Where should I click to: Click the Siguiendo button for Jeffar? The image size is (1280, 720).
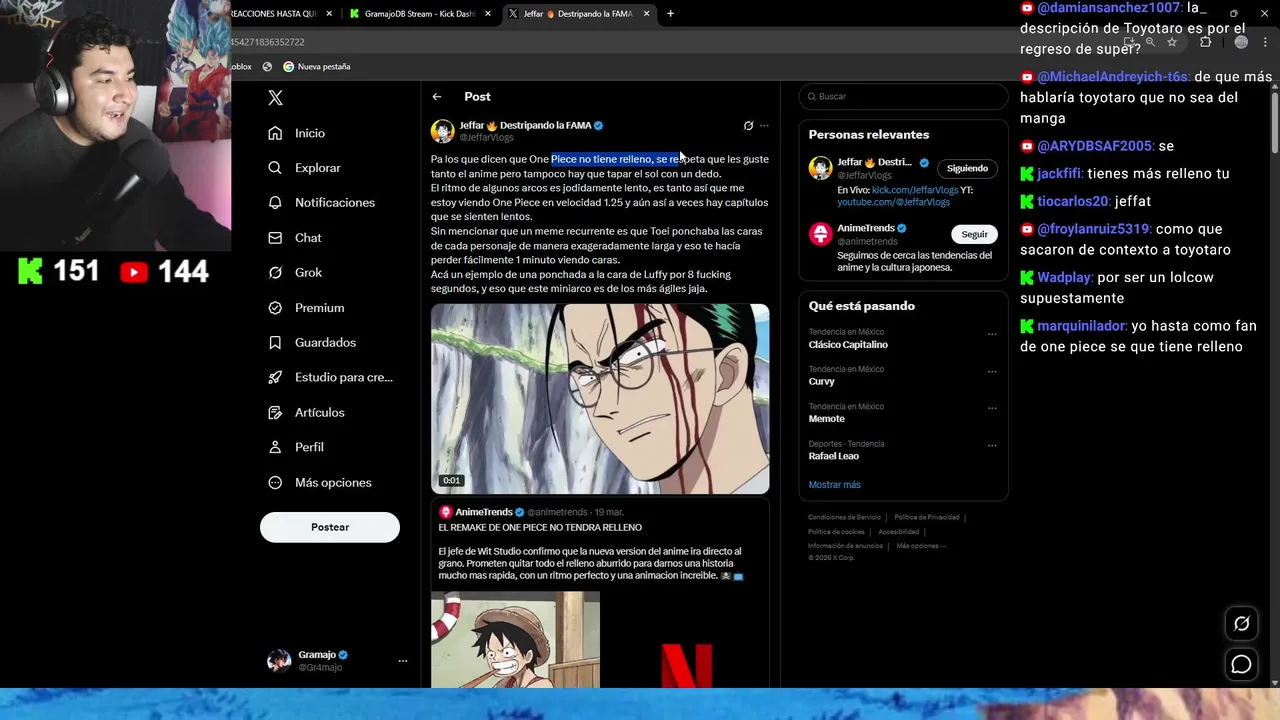967,168
